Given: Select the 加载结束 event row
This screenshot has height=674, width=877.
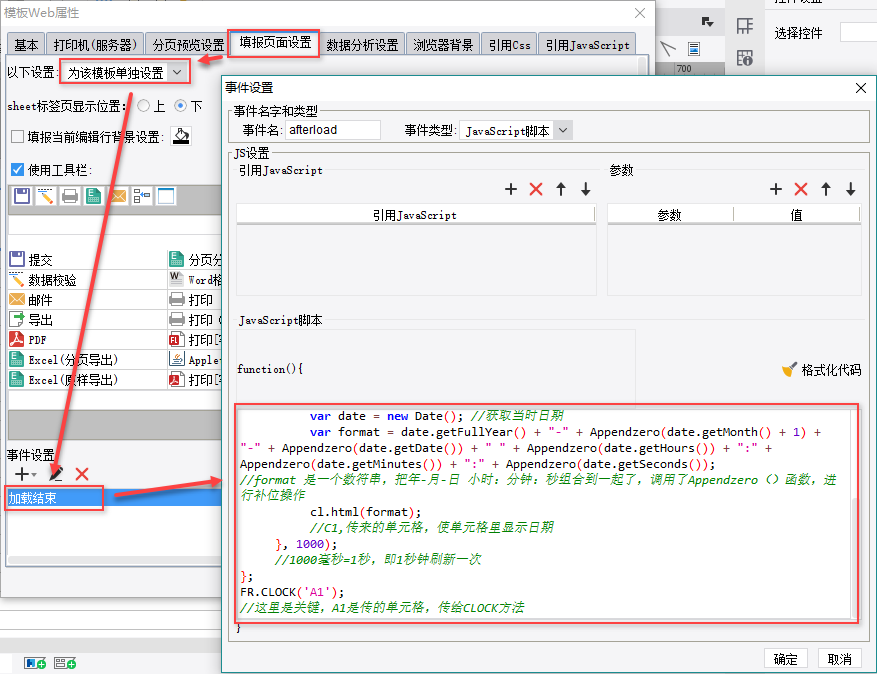Looking at the screenshot, I should [114, 498].
